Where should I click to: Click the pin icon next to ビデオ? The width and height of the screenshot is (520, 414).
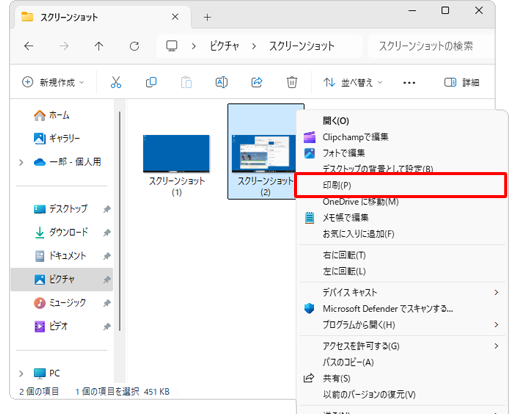pos(107,327)
